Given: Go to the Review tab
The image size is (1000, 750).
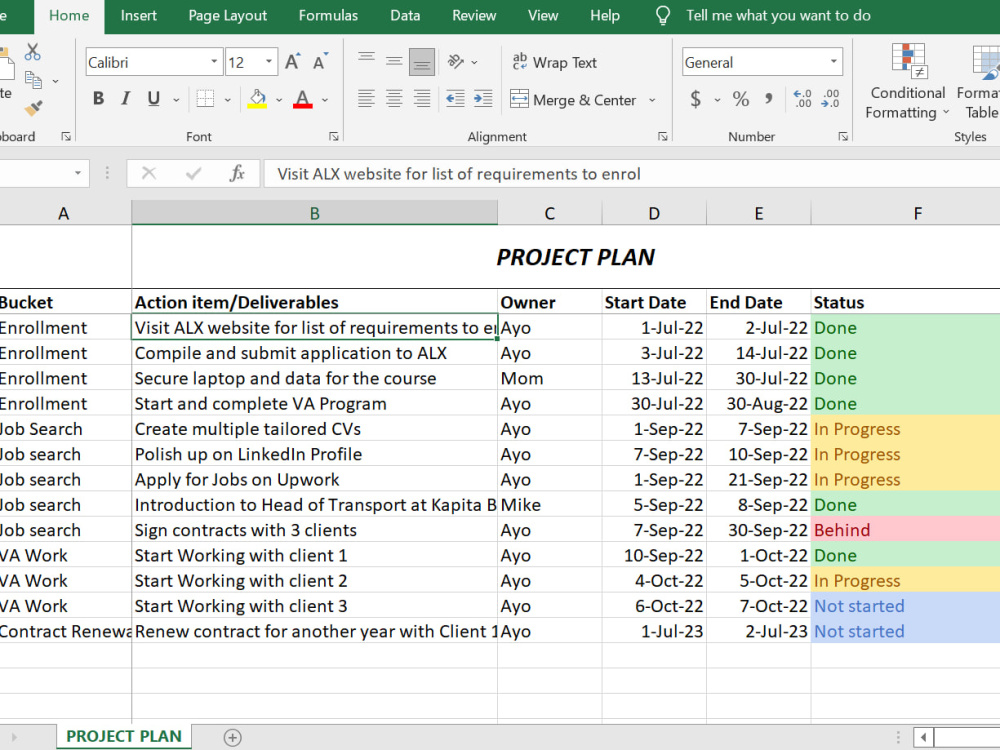Looking at the screenshot, I should point(474,15).
